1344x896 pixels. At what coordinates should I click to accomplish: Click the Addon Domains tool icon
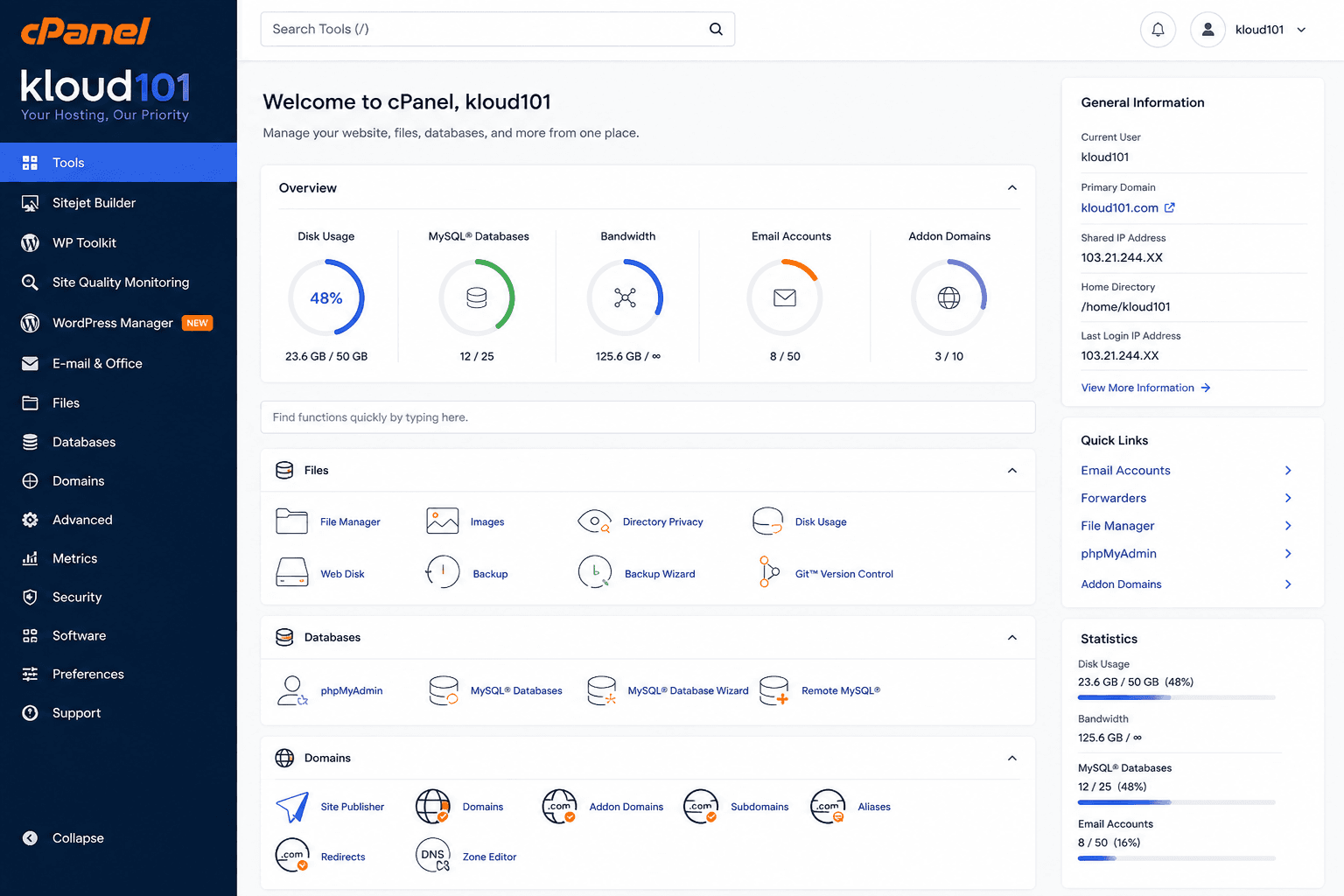559,807
